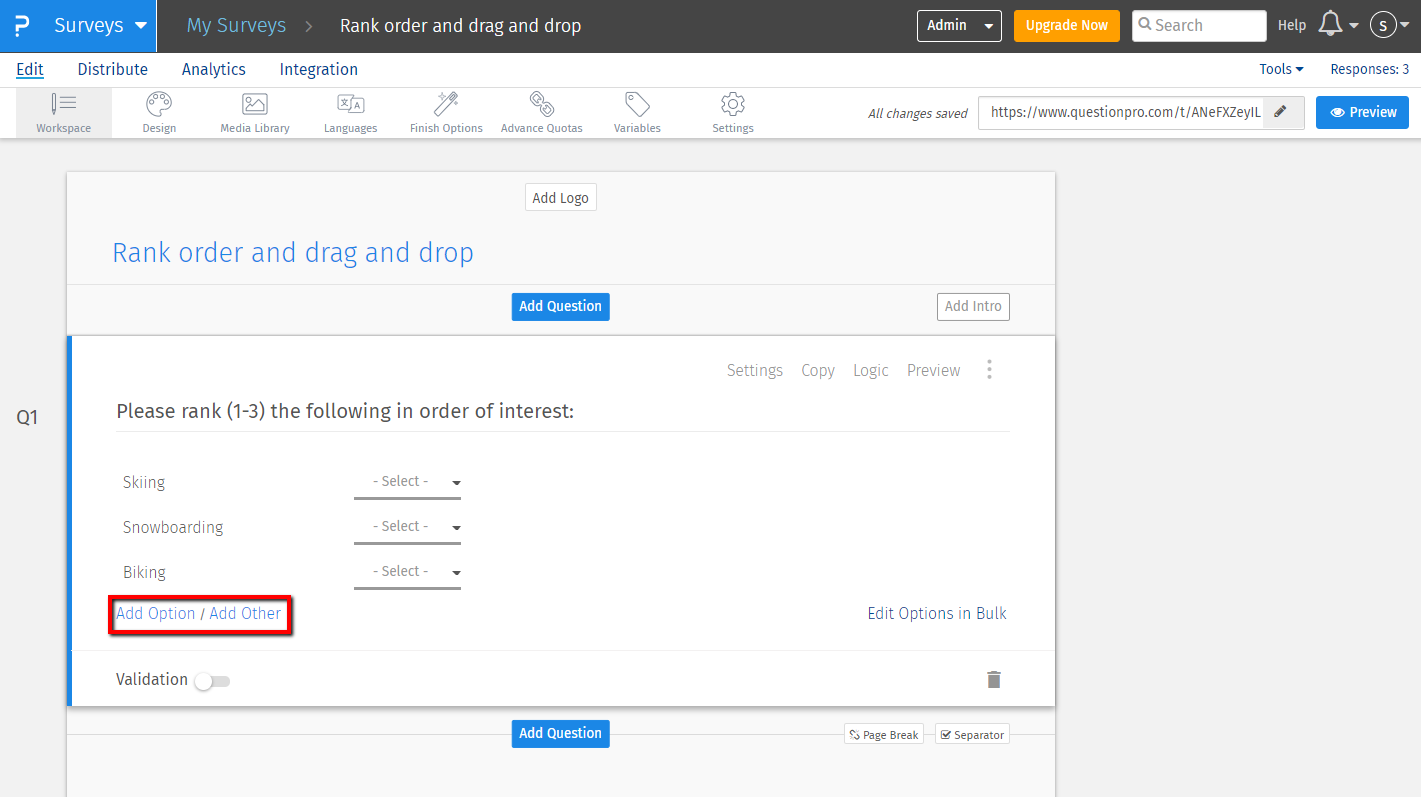The height and width of the screenshot is (797, 1421).
Task: Open the notifications bell
Action: tap(1330, 25)
